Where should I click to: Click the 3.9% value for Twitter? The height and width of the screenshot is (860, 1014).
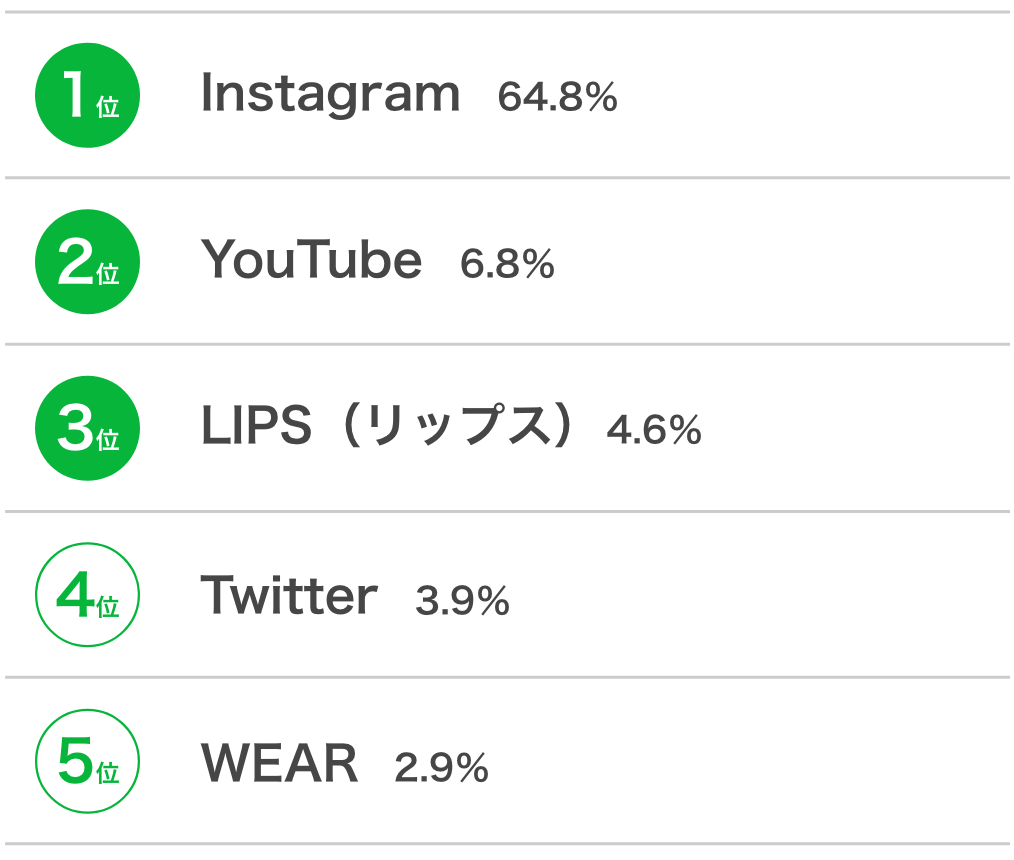tap(462, 600)
